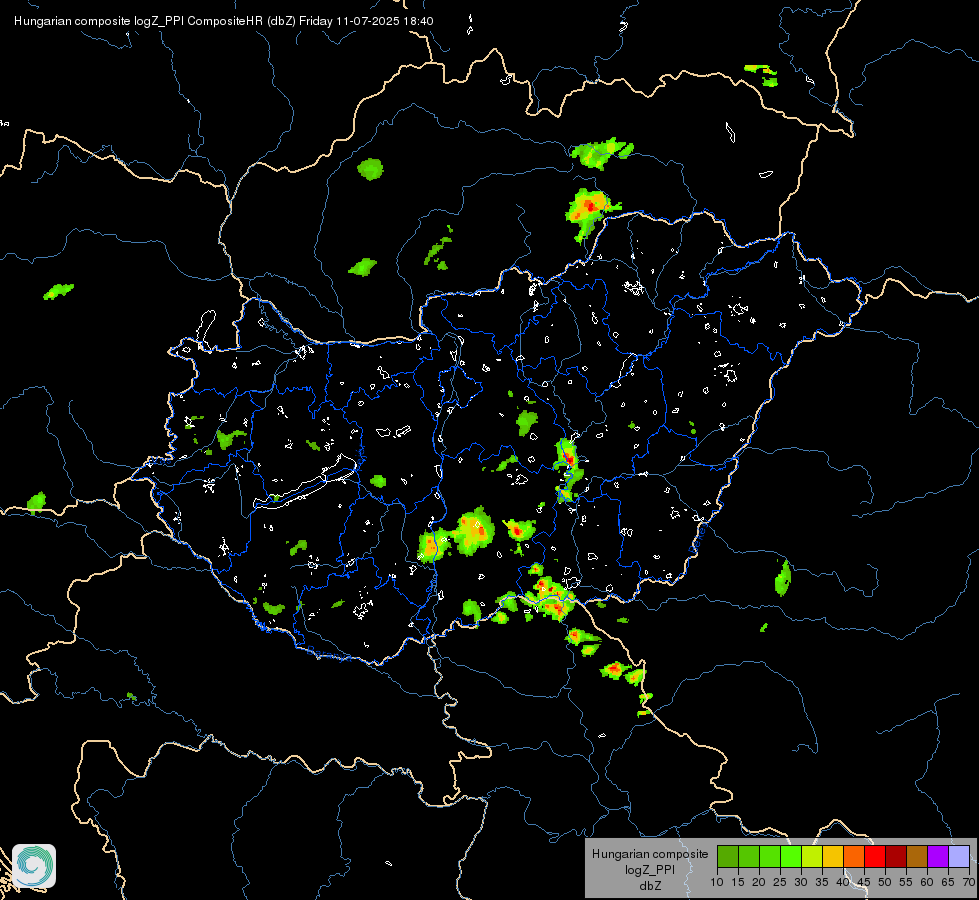
Task: Select the 25–30 dBZ bright green swatch
Action: coord(791,856)
